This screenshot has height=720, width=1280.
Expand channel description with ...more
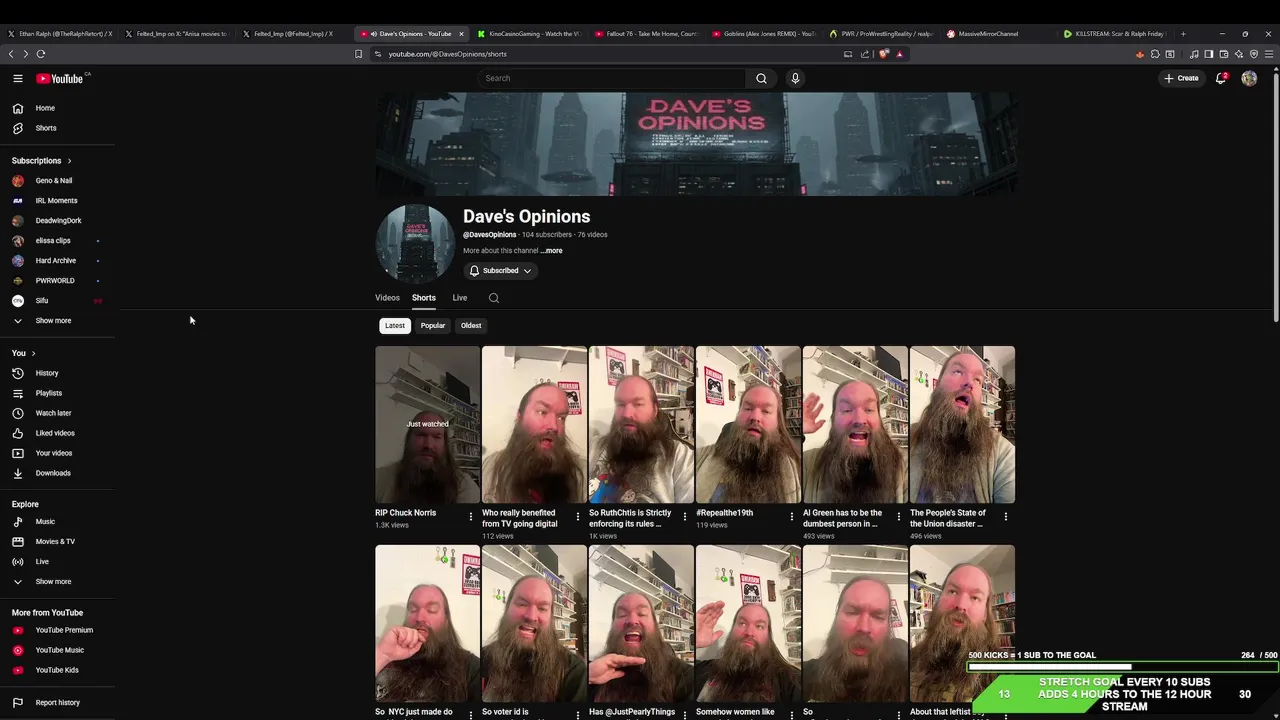pyautogui.click(x=551, y=251)
